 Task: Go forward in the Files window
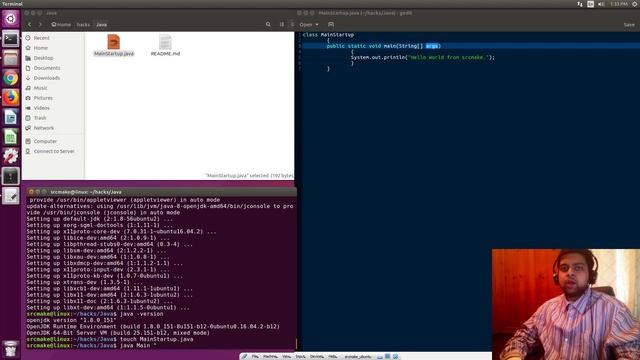40,24
